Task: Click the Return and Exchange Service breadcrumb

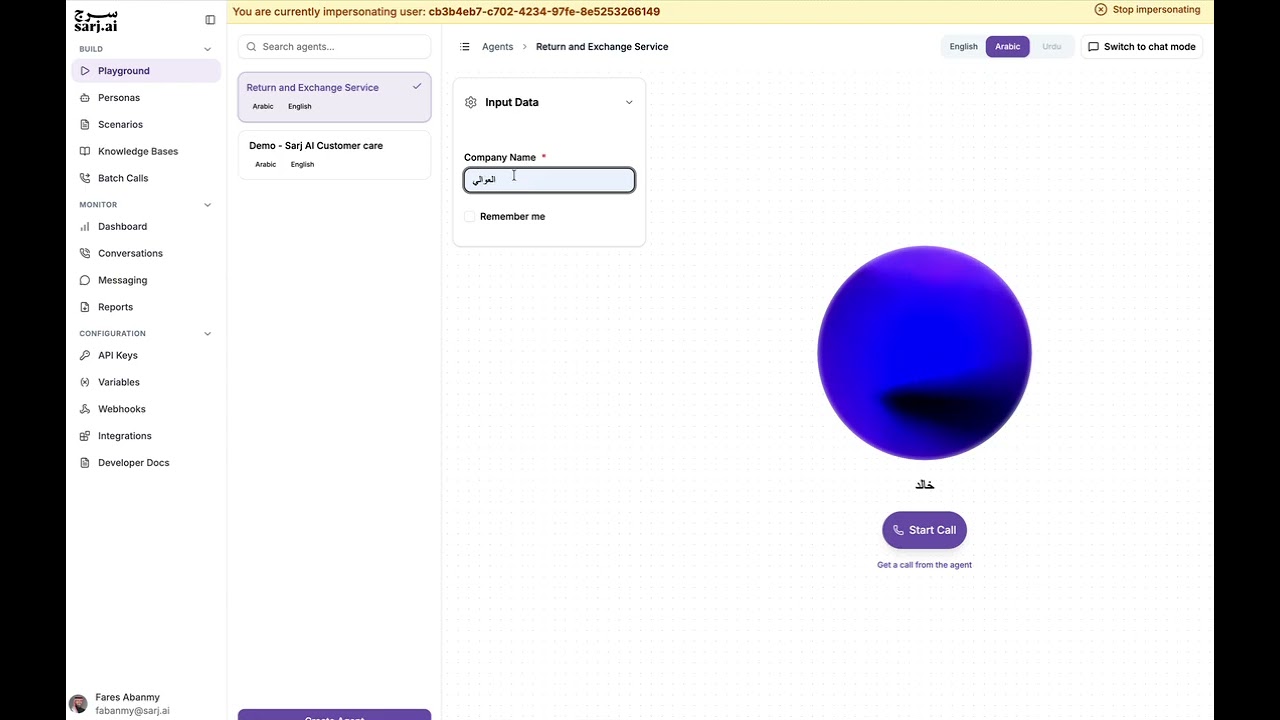Action: 602,47
